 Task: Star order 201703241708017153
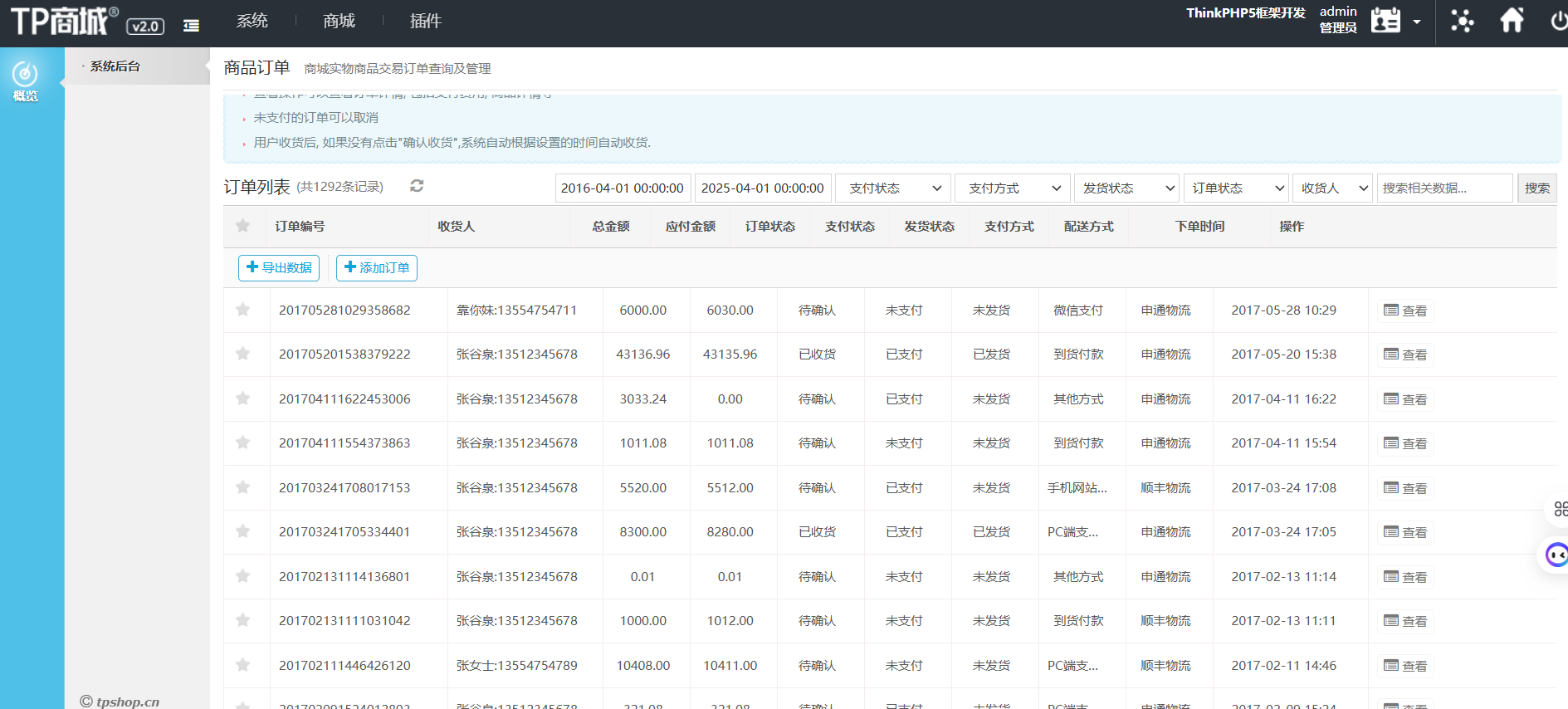[242, 487]
